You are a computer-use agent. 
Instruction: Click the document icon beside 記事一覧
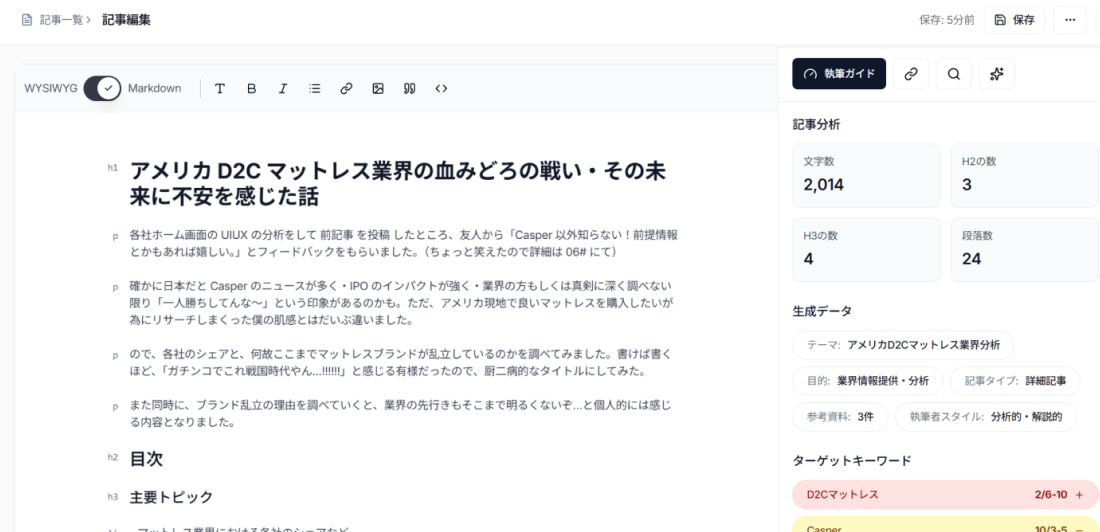click(27, 20)
